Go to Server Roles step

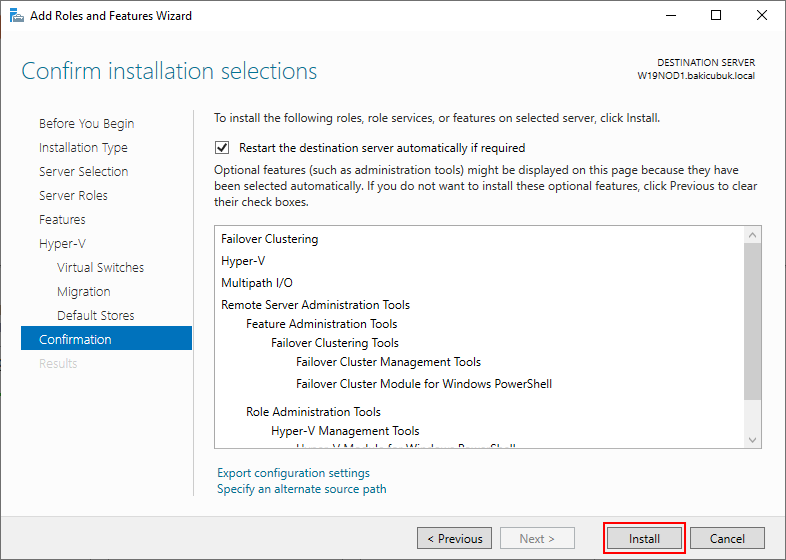pyautogui.click(x=73, y=196)
